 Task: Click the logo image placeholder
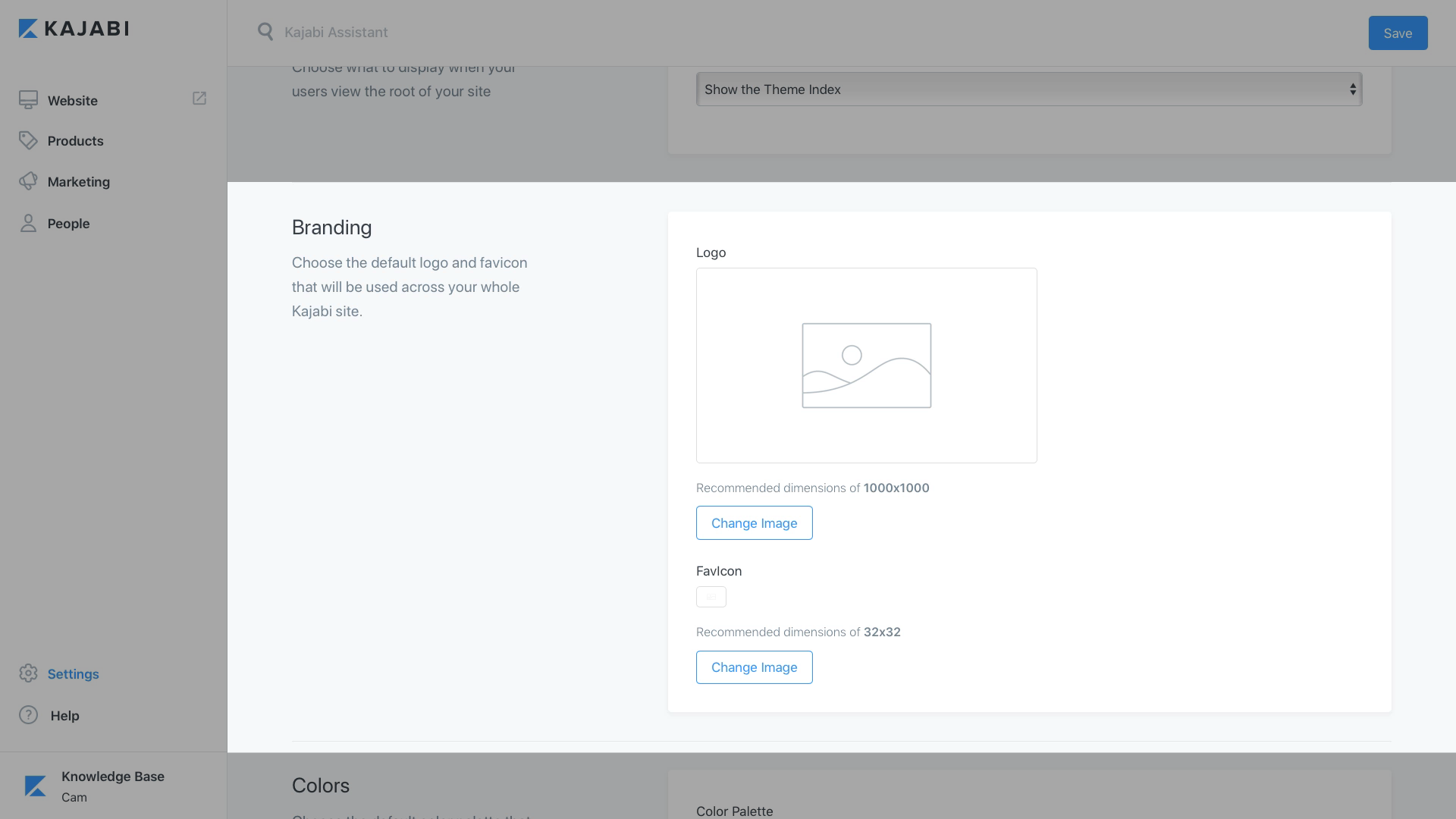coord(866,366)
